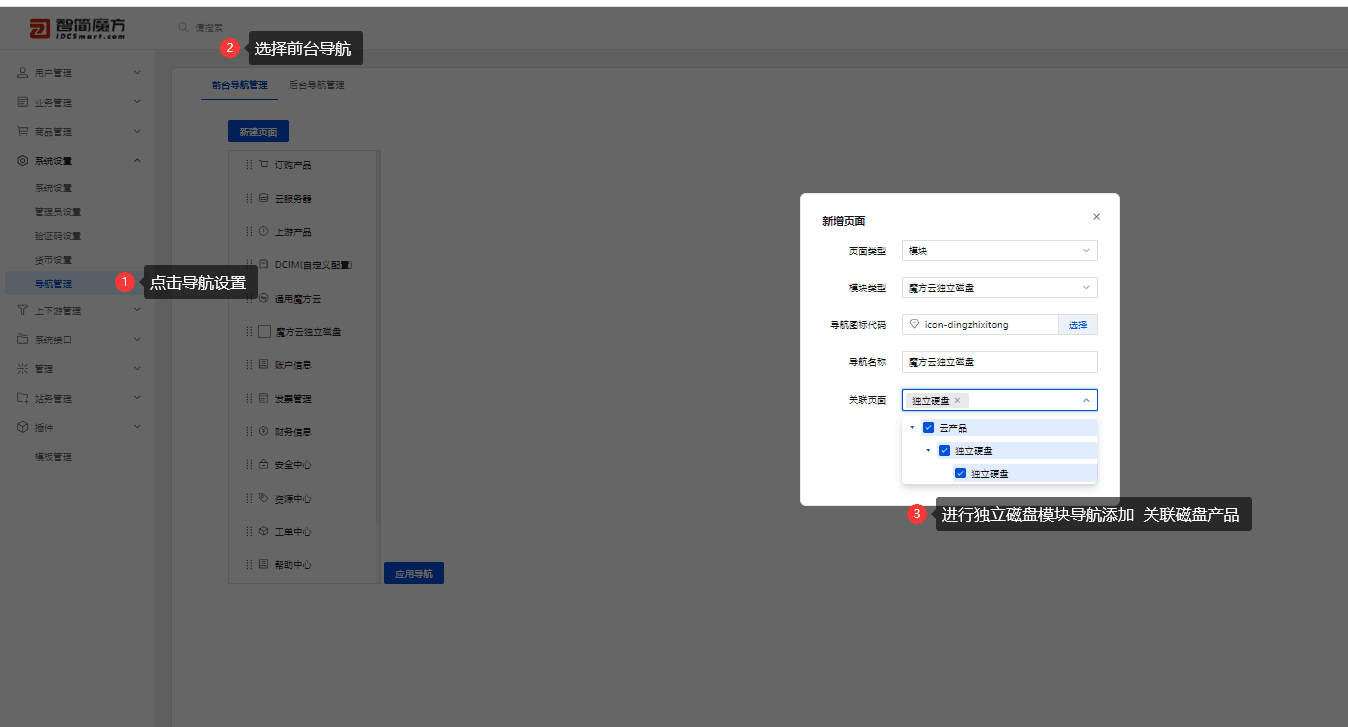Click the icon beside 财务信息
This screenshot has width=1348, height=727.
click(264, 431)
